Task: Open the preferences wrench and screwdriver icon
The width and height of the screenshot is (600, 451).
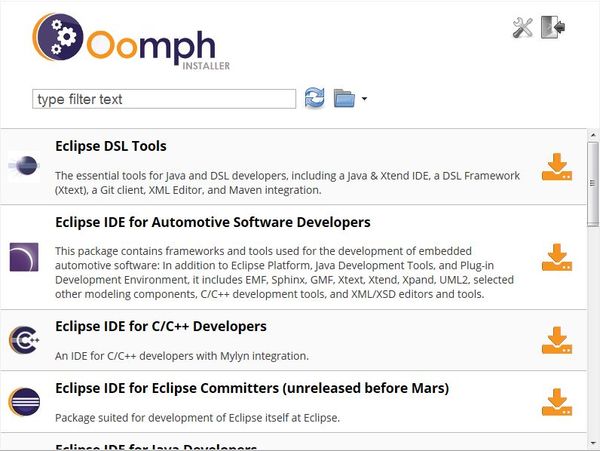Action: point(522,28)
